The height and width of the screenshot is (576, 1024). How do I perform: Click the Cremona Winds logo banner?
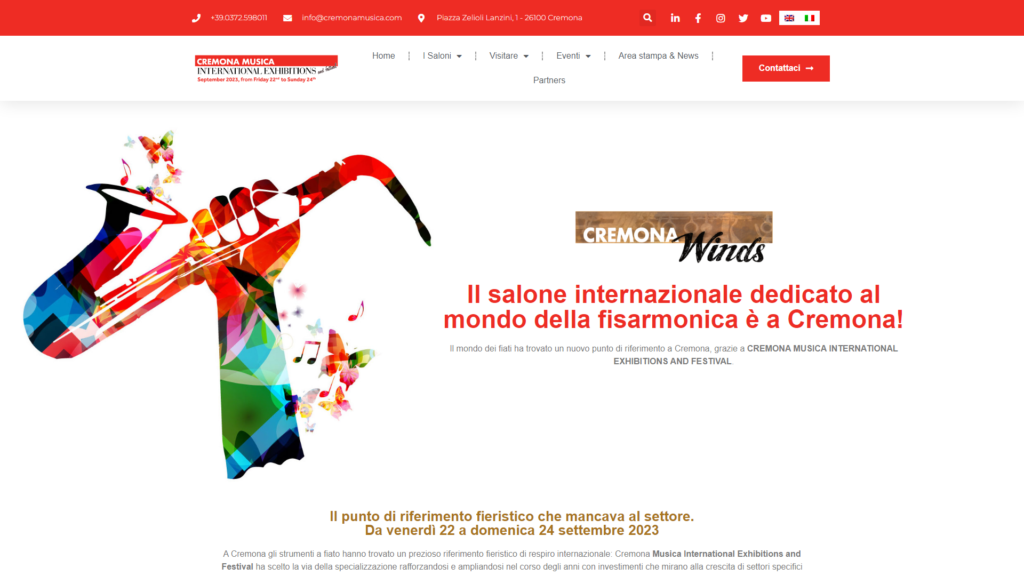pyautogui.click(x=674, y=237)
